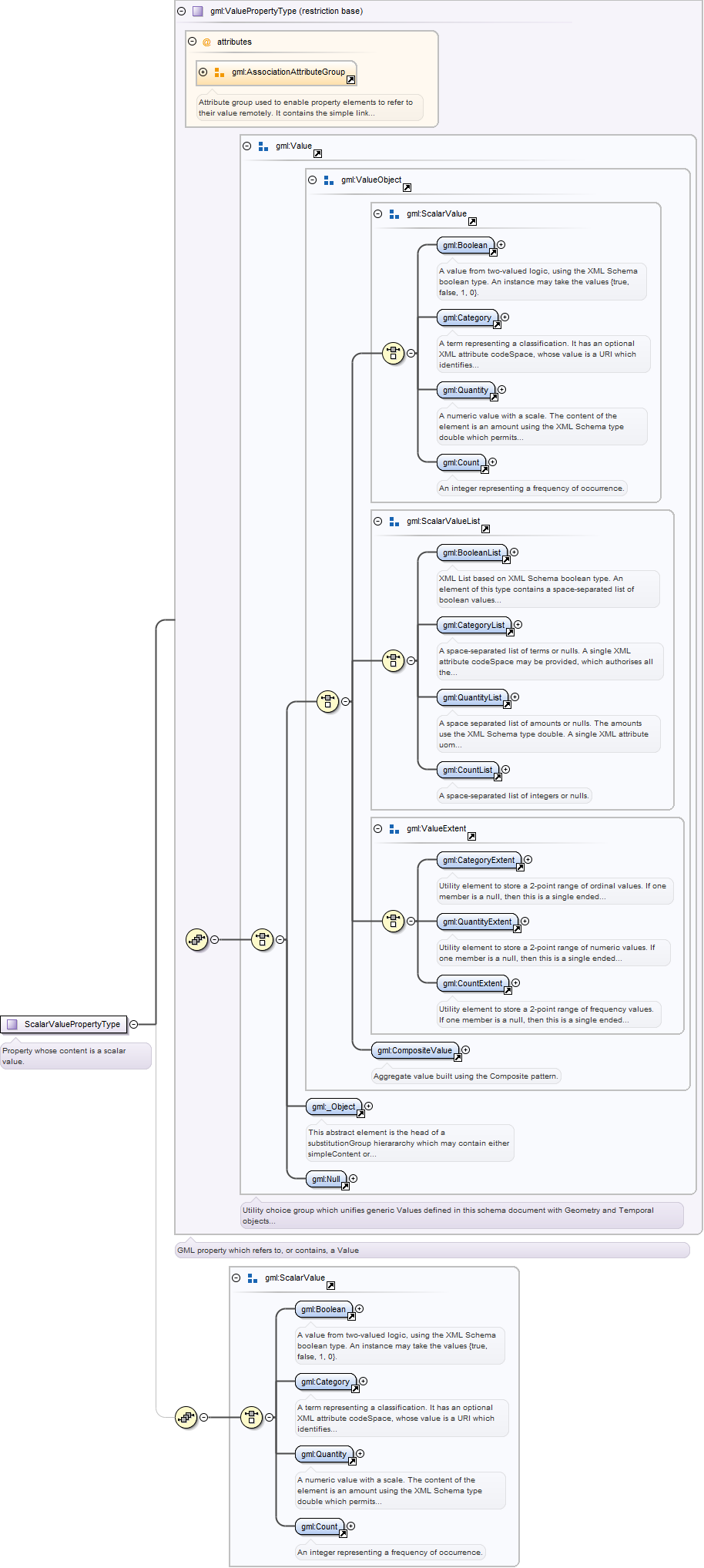Collapse the gml:ValuePropertyType restriction base
704x1568 pixels.
[182, 12]
